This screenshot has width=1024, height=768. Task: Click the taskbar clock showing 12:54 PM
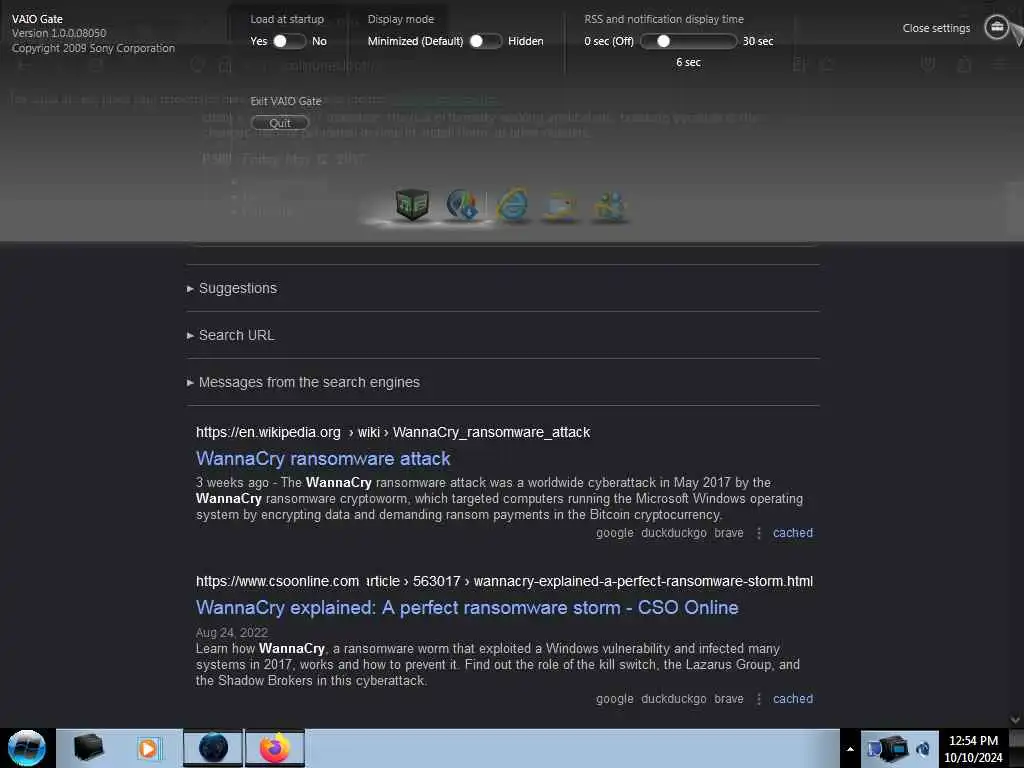(973, 748)
